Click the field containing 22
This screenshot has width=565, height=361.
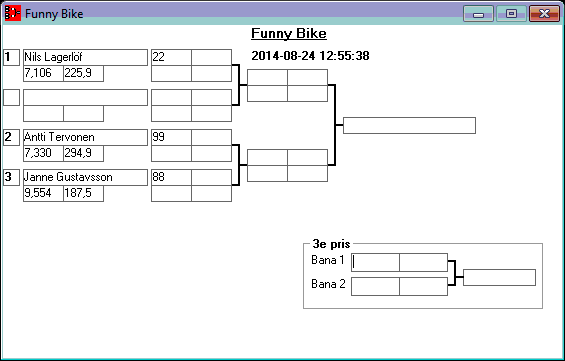coord(172,57)
